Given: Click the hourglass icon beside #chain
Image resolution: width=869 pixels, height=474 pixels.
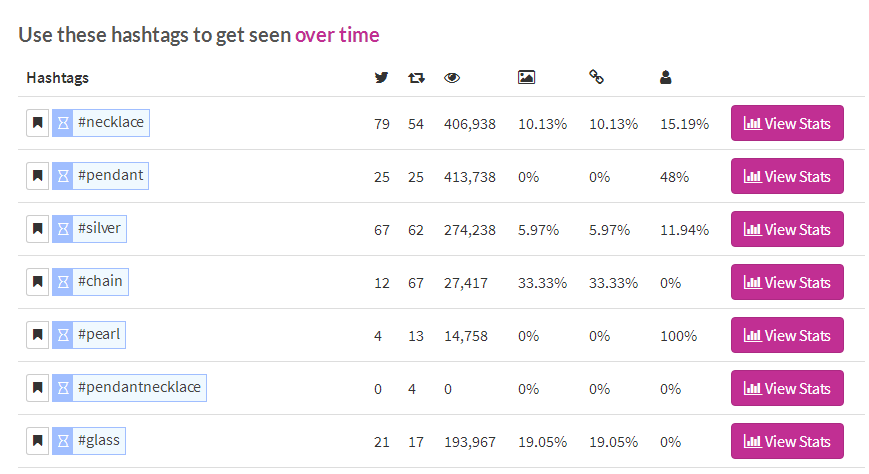Looking at the screenshot, I should coord(63,282).
